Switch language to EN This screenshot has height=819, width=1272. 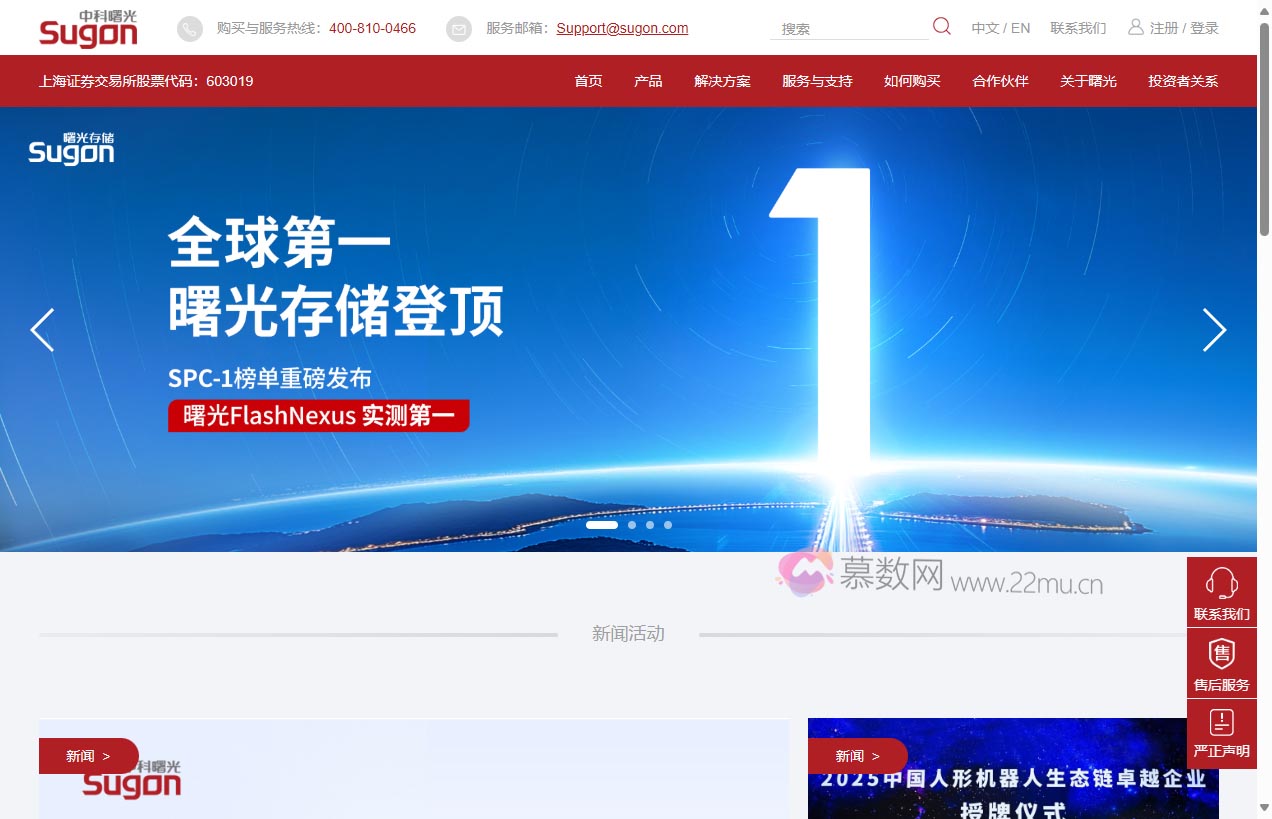tap(1021, 28)
